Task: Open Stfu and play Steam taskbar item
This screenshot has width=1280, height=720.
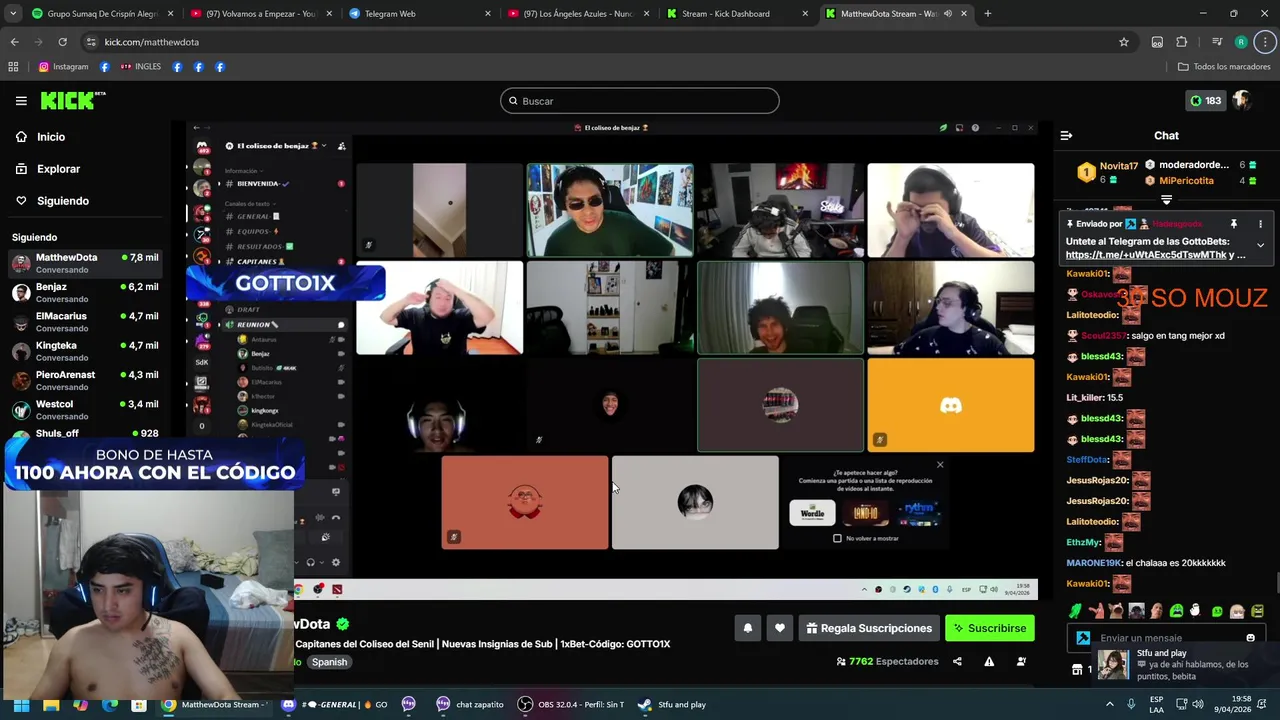Action: [x=672, y=704]
